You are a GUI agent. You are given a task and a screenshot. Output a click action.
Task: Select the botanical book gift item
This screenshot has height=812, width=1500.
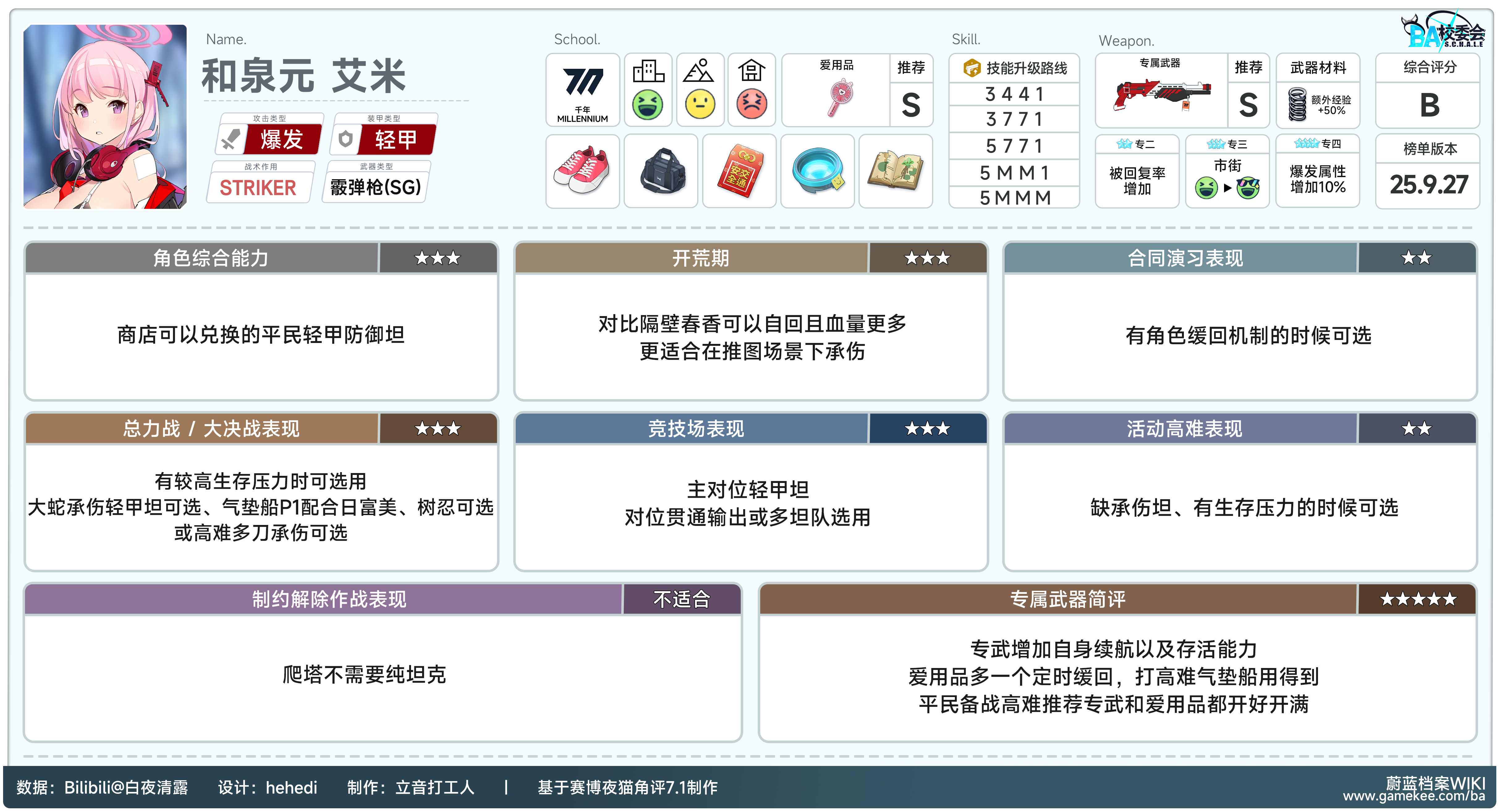click(896, 171)
